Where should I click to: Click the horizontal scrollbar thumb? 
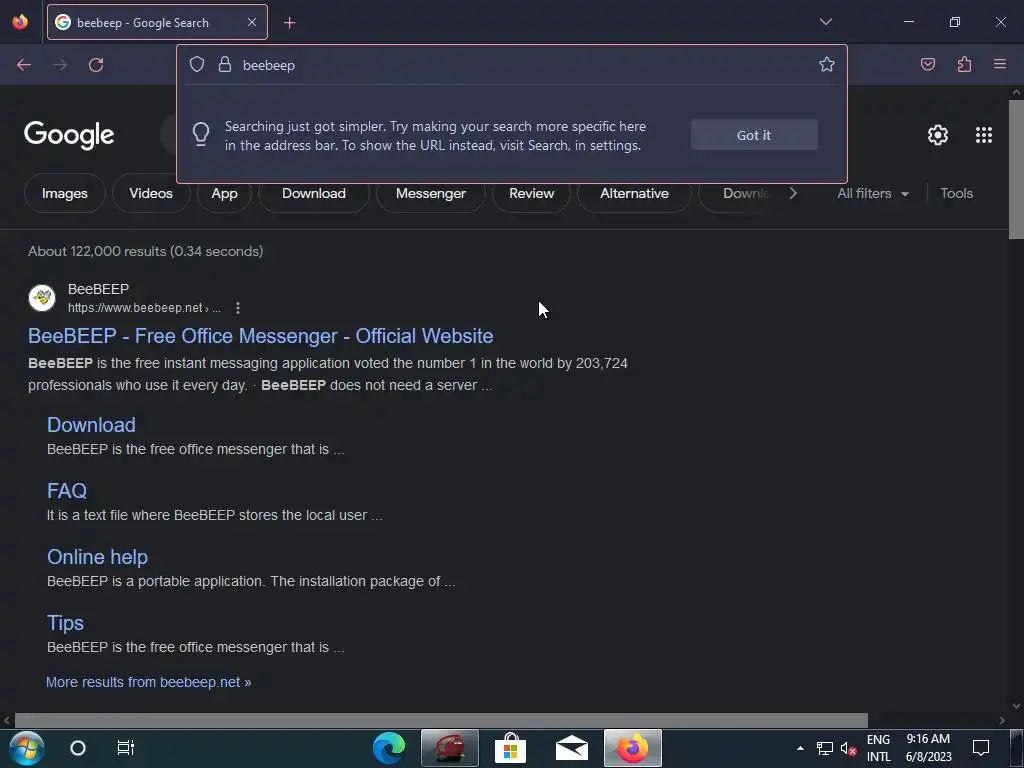tap(441, 720)
